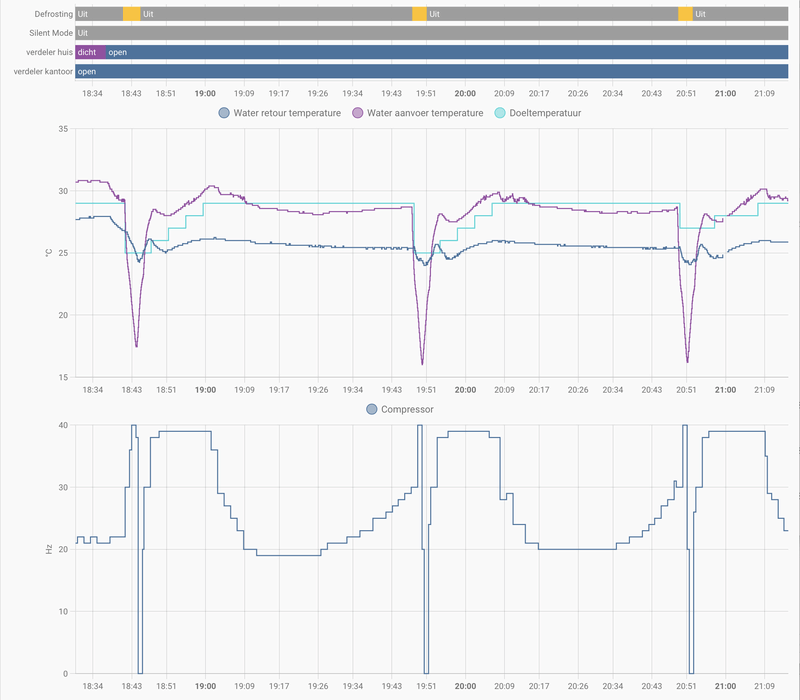
Task: Select the first yellow defrosting segment near 18:43
Action: (x=132, y=14)
